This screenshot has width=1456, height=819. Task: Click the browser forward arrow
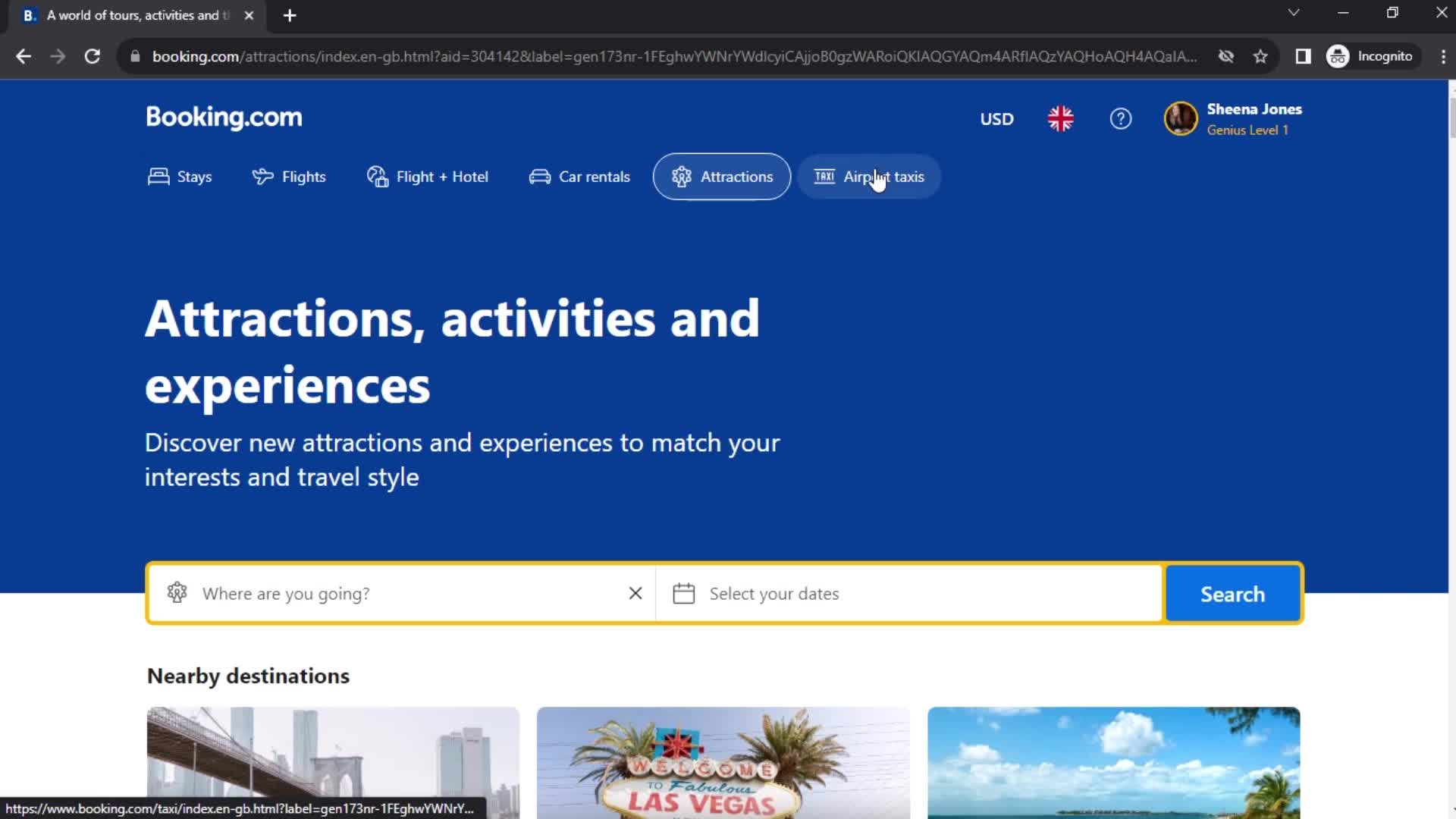pos(58,56)
